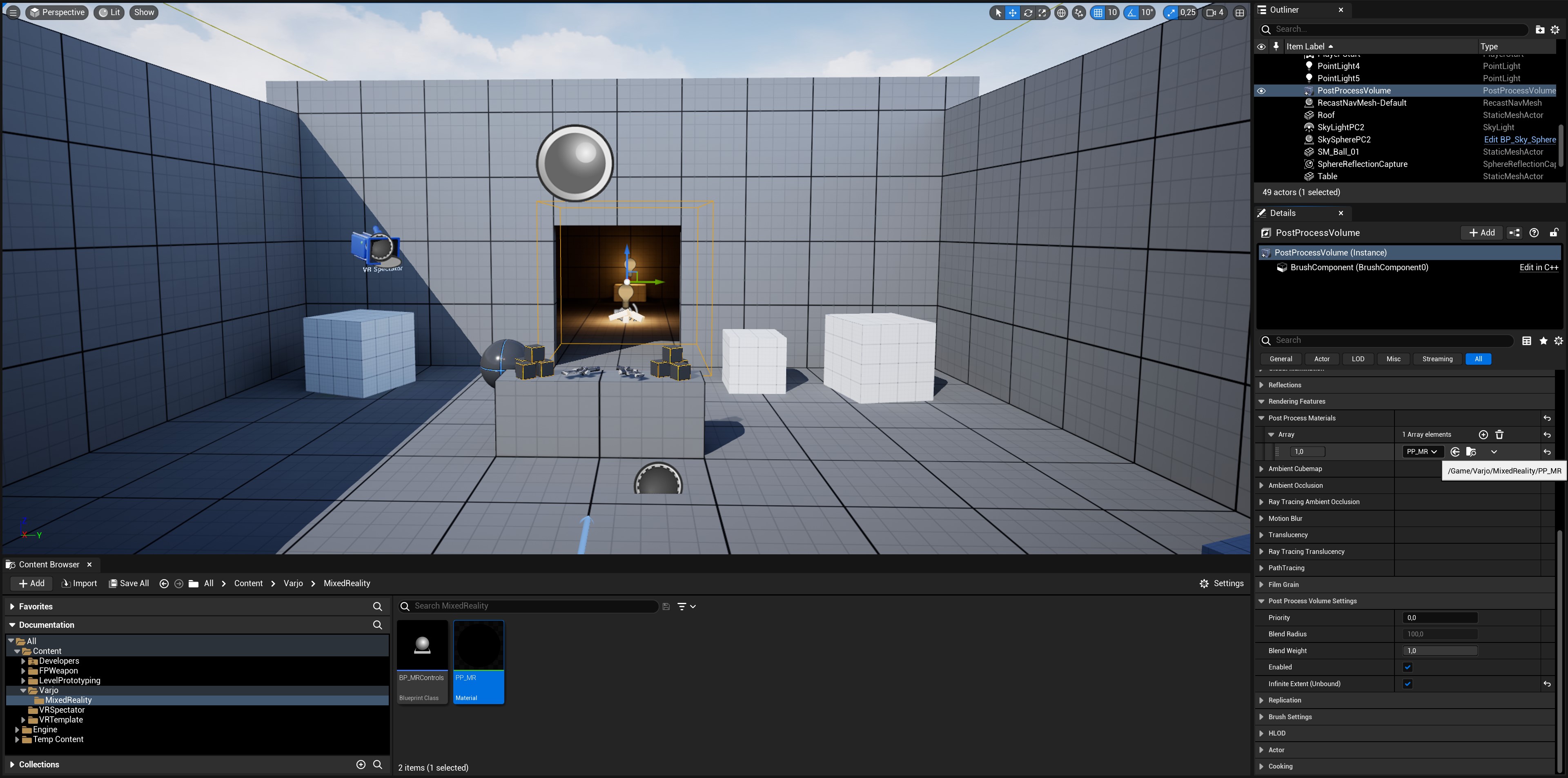This screenshot has height=778, width=1568.
Task: Toggle surface snapping icon
Action: pyautogui.click(x=1078, y=12)
